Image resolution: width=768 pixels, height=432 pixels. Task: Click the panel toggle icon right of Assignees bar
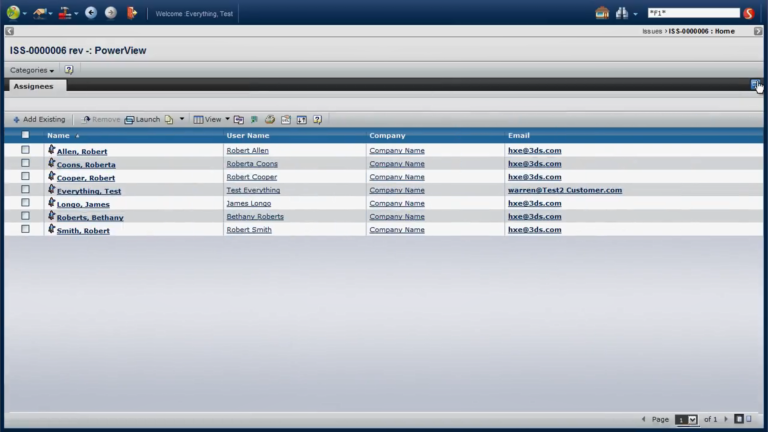(755, 85)
